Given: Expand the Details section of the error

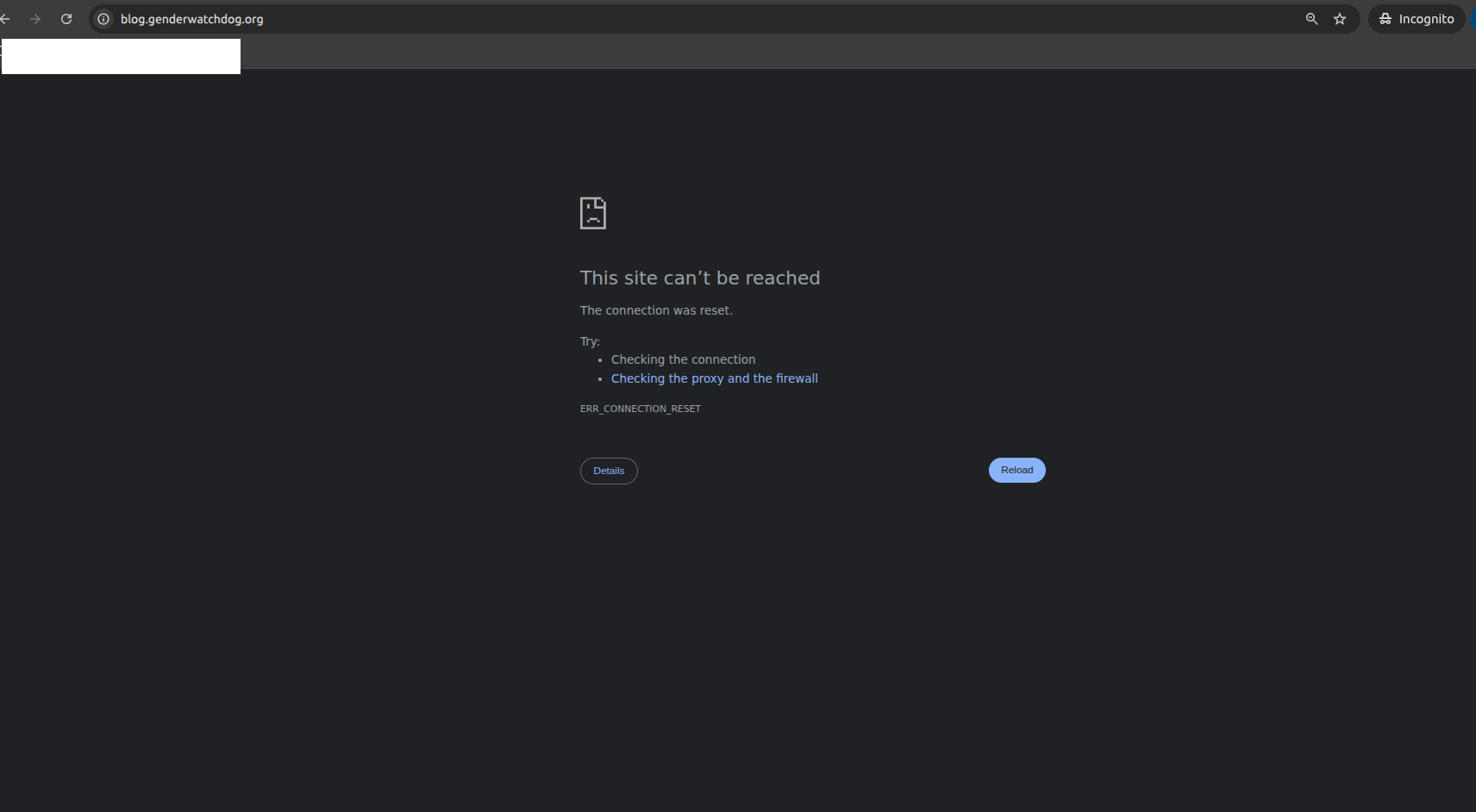Looking at the screenshot, I should point(609,471).
